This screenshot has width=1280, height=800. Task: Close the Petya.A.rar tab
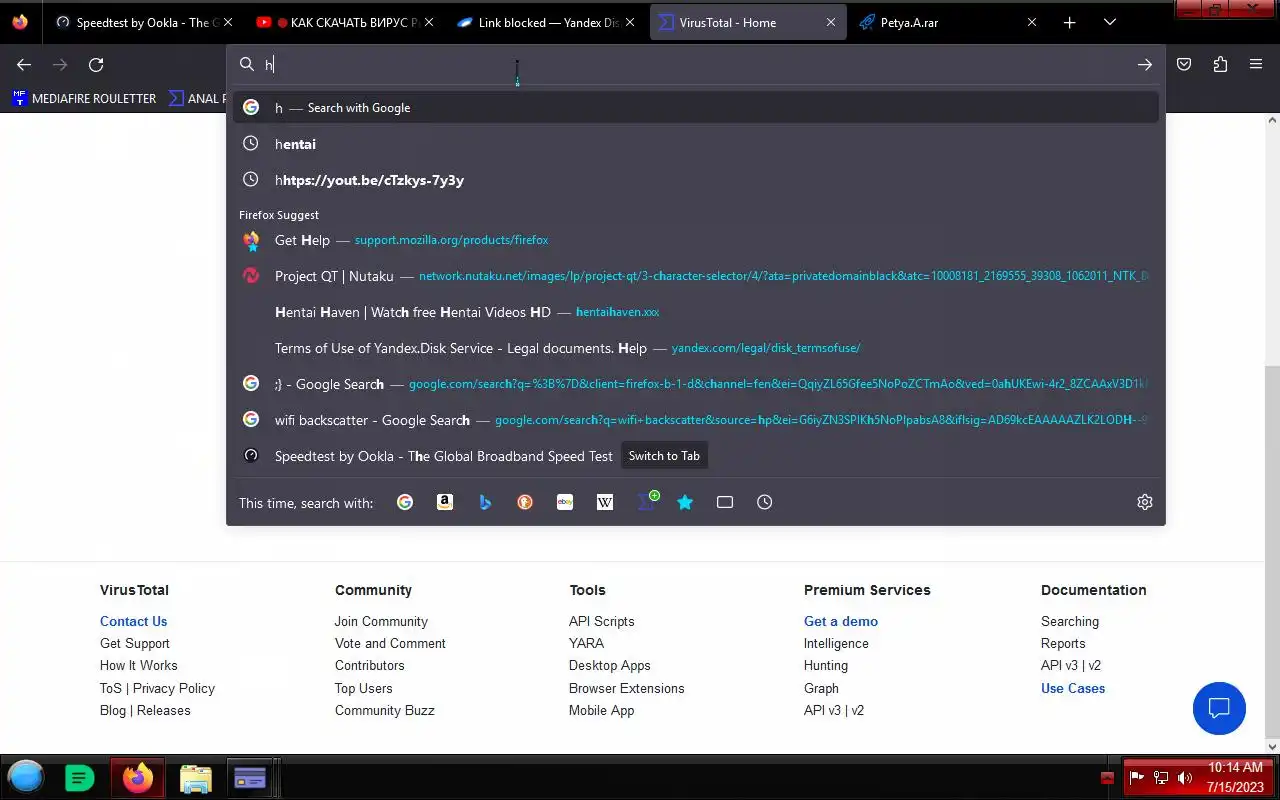tap(1032, 22)
